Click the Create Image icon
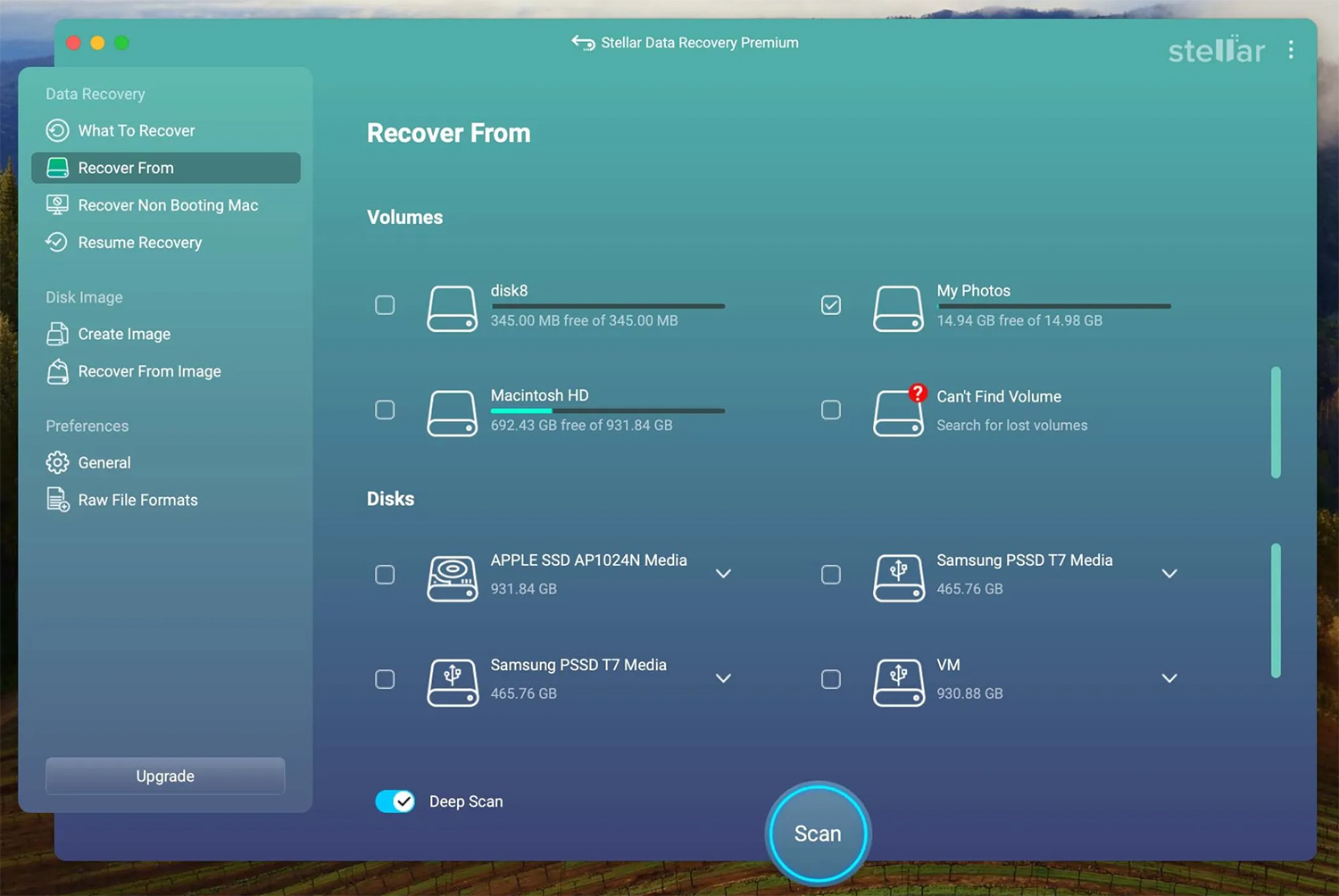This screenshot has width=1339, height=896. click(57, 334)
